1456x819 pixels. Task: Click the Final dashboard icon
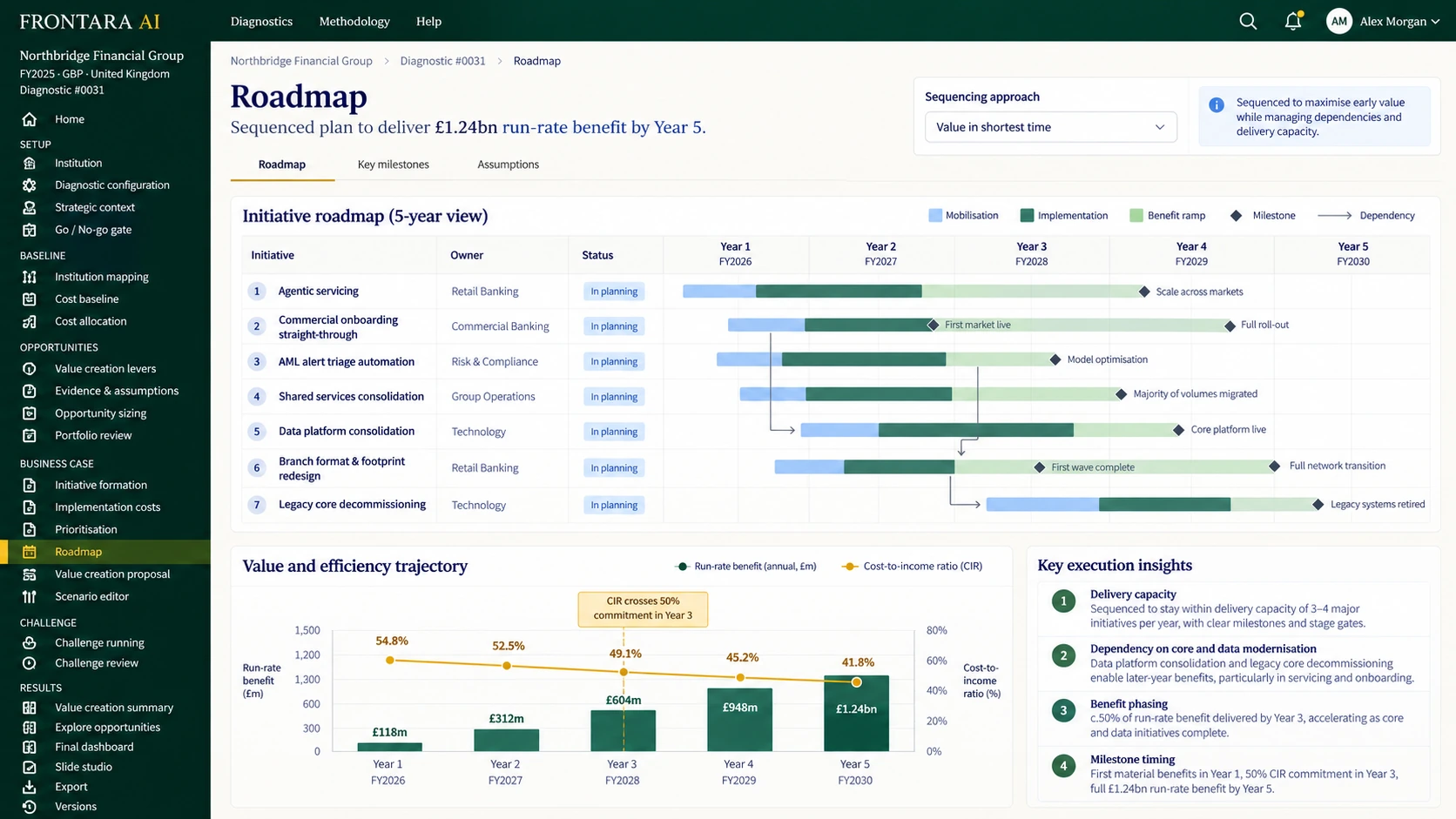[30, 747]
